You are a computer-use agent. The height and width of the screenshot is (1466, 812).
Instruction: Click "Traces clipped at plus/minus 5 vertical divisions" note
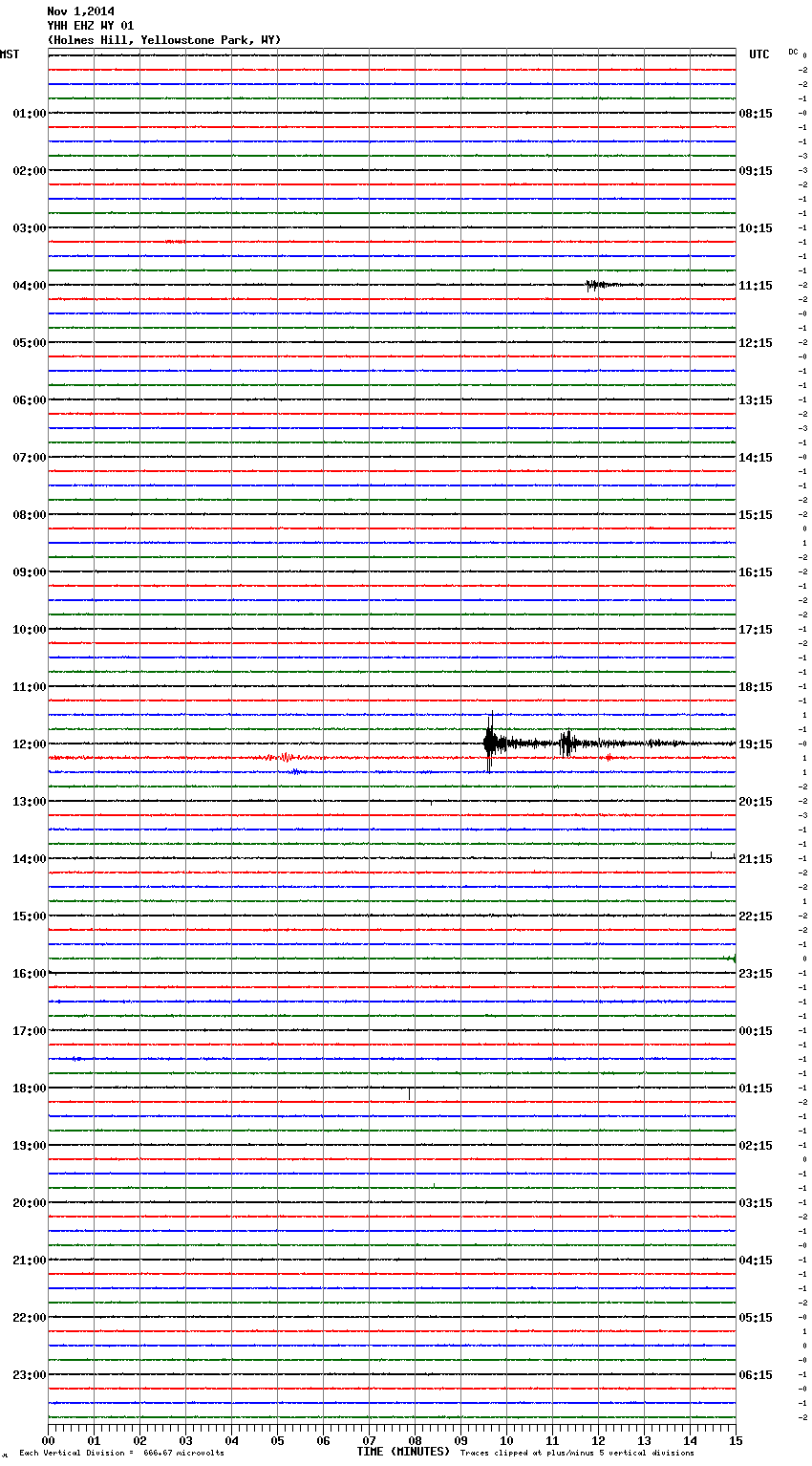pyautogui.click(x=577, y=1454)
